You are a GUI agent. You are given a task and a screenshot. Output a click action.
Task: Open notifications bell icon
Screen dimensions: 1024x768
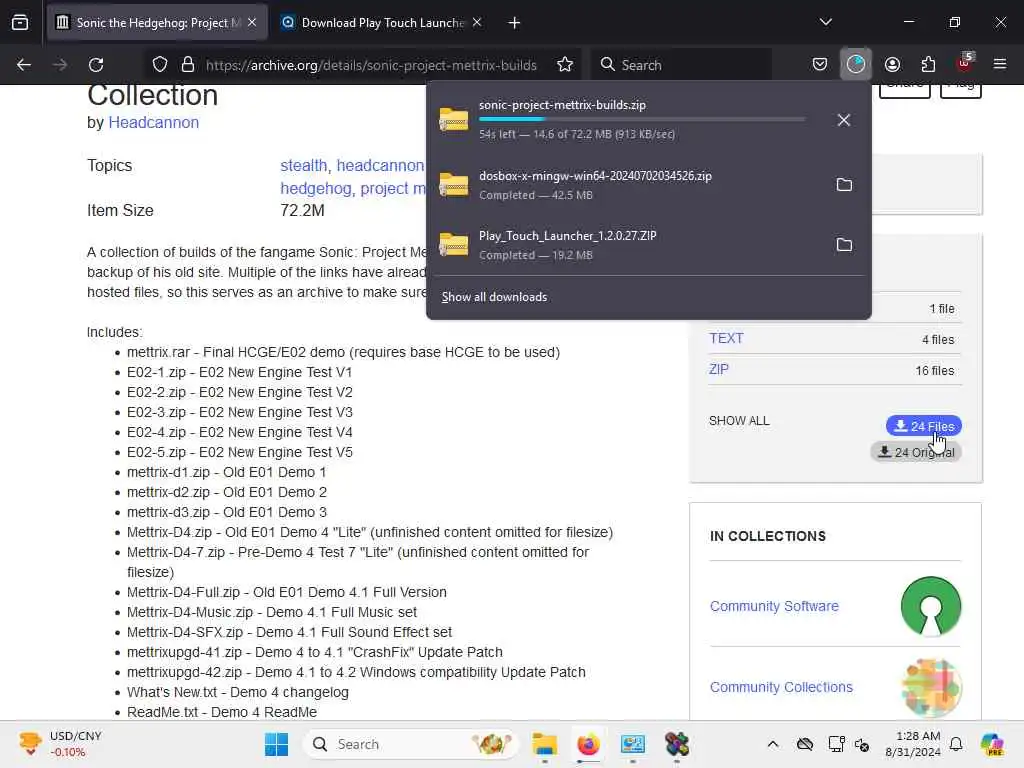click(956, 744)
